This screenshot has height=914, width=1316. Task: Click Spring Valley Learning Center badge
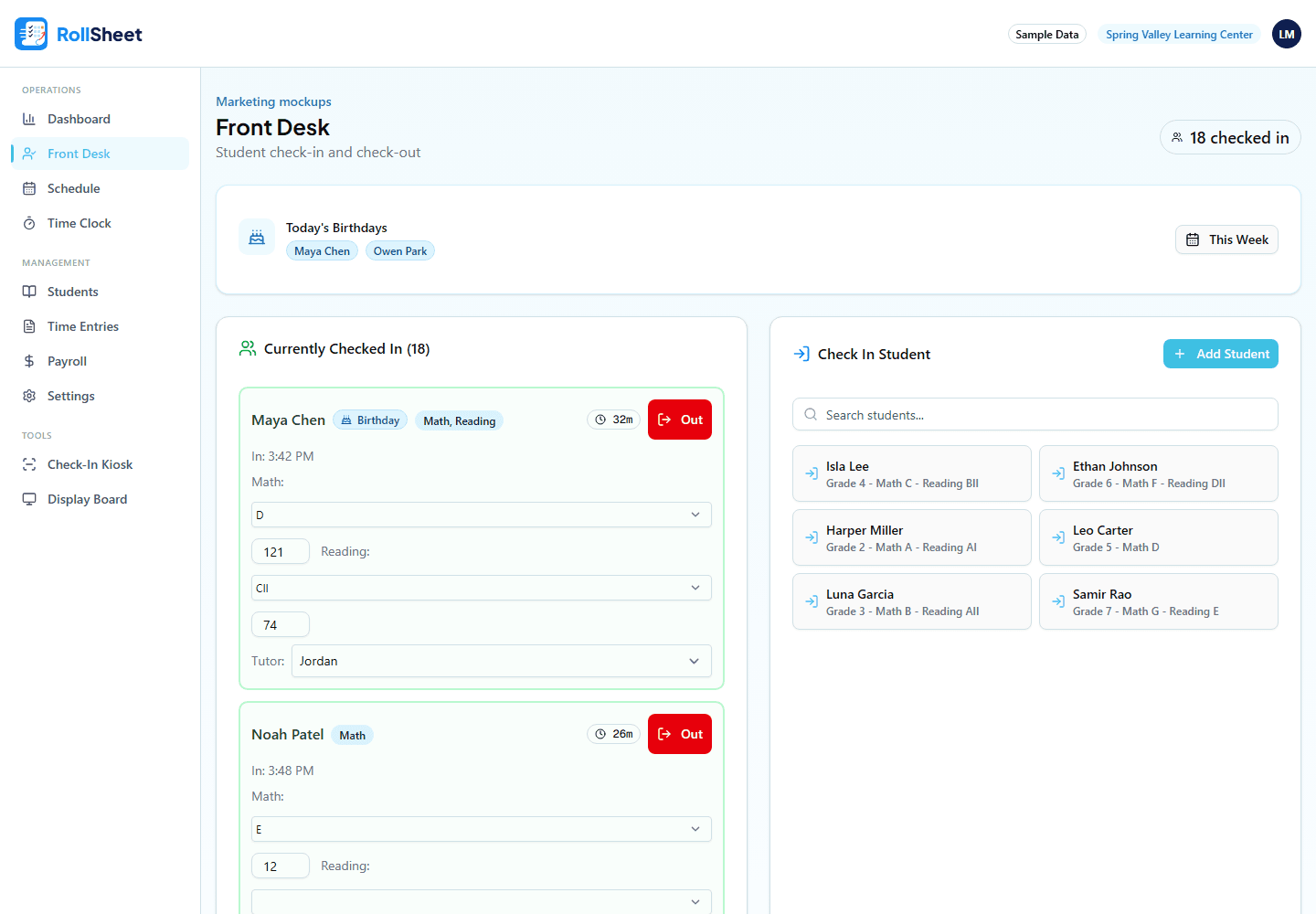(x=1179, y=34)
